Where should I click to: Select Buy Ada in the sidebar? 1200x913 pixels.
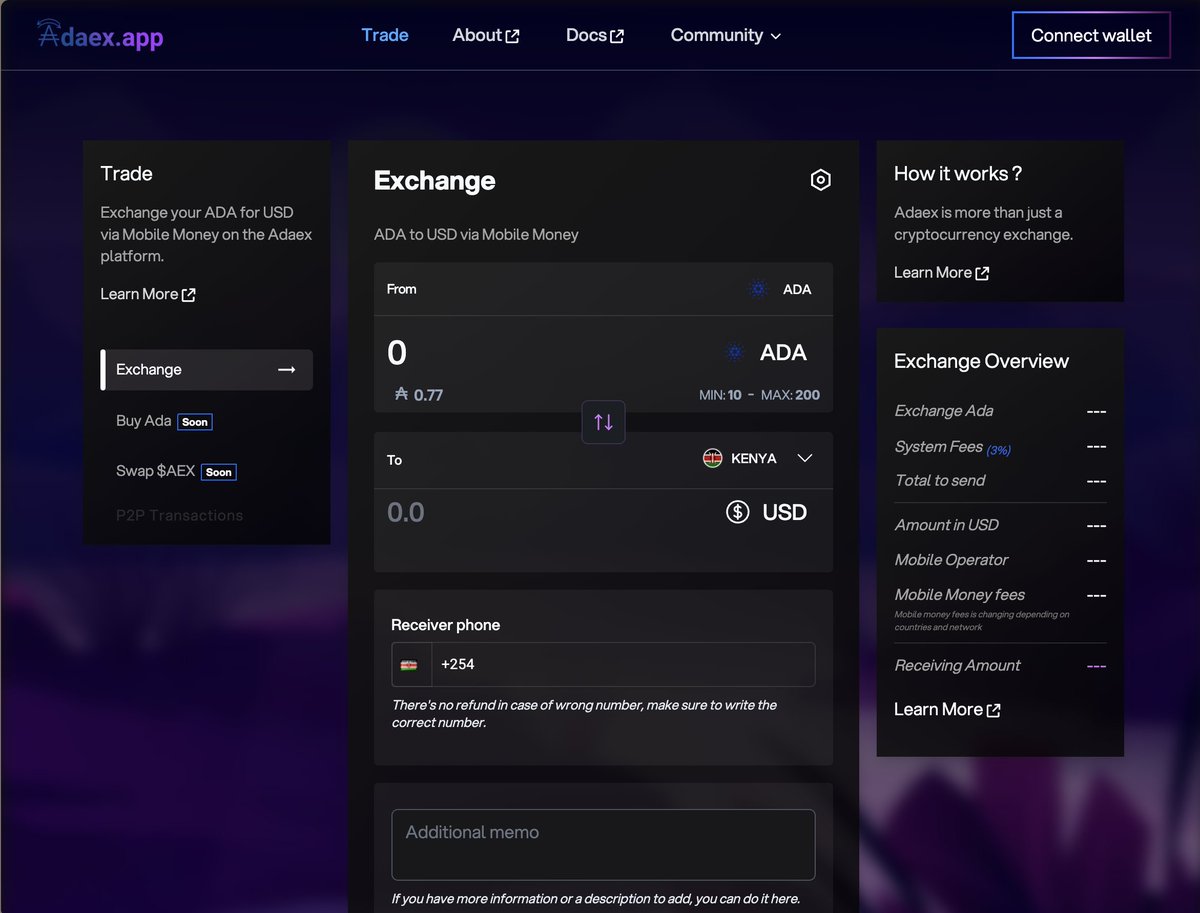coord(144,421)
